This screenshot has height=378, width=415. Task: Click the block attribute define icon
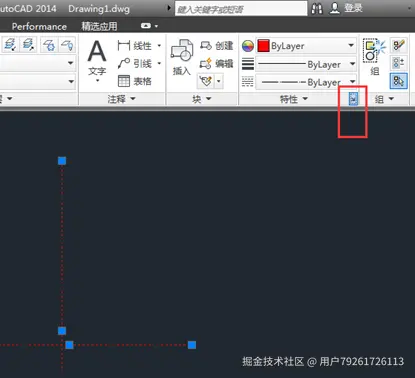click(x=206, y=81)
